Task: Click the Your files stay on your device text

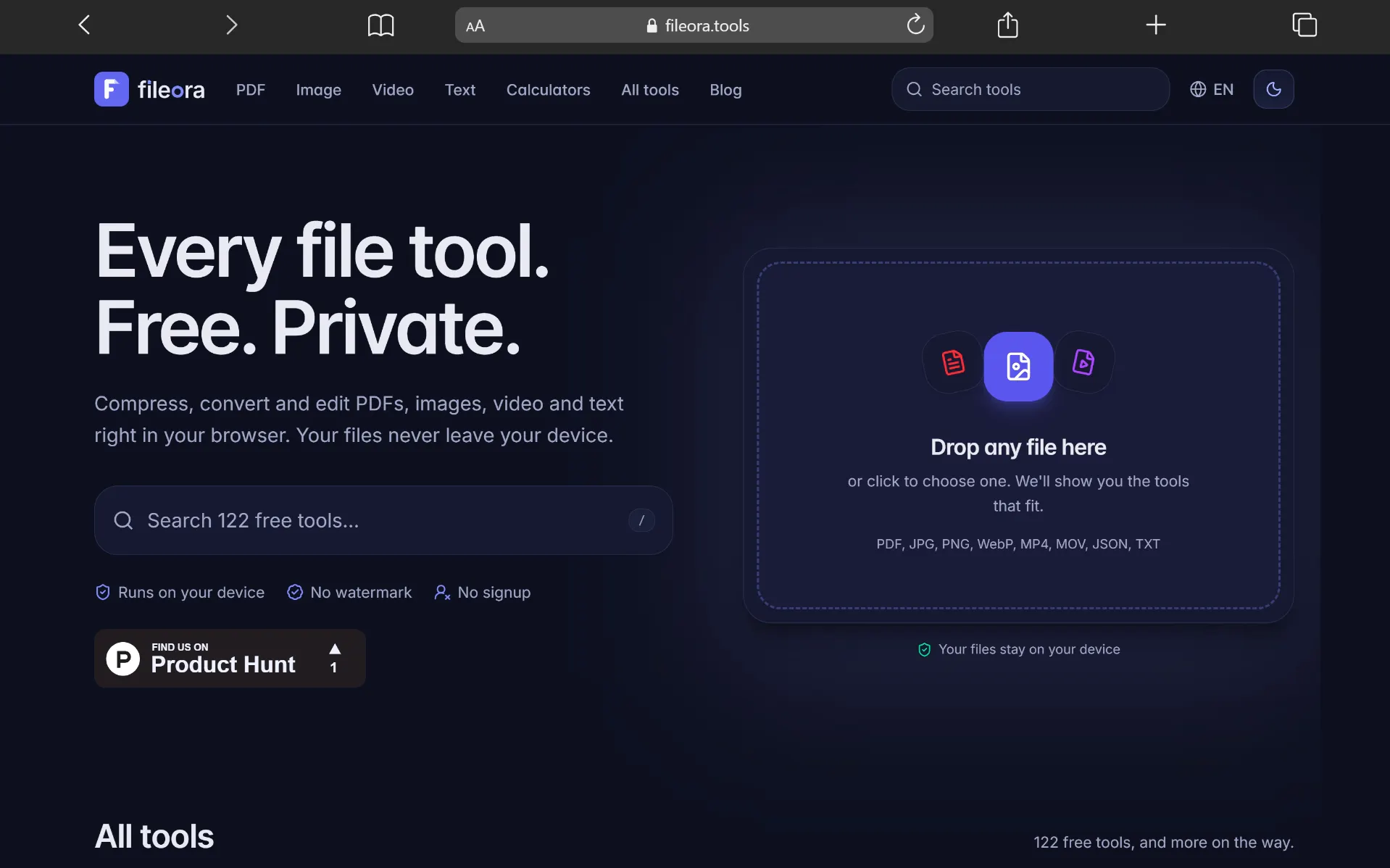Action: coord(1029,649)
